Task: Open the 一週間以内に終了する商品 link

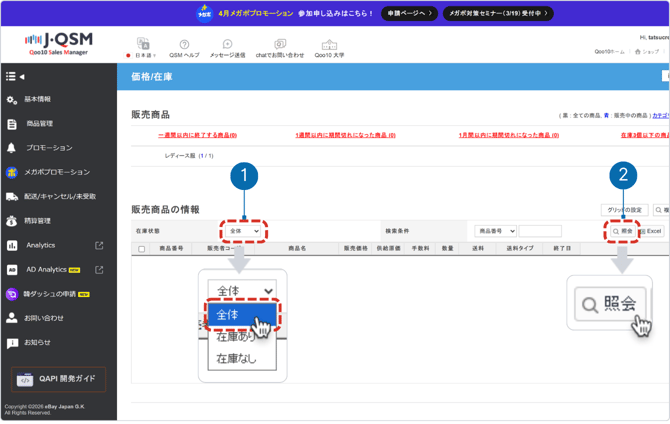Action: pos(197,135)
